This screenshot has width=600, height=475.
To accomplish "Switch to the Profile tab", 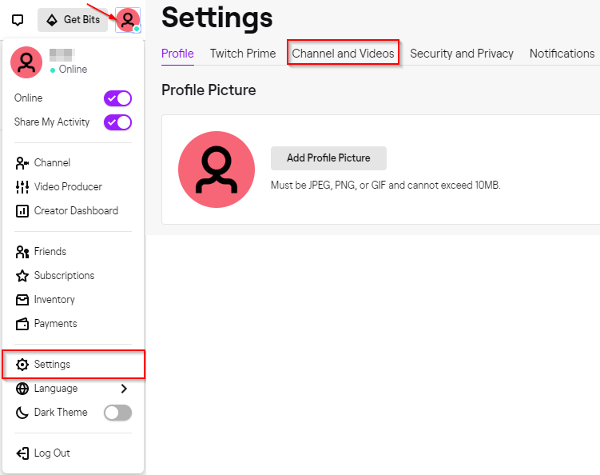I will click(x=178, y=54).
